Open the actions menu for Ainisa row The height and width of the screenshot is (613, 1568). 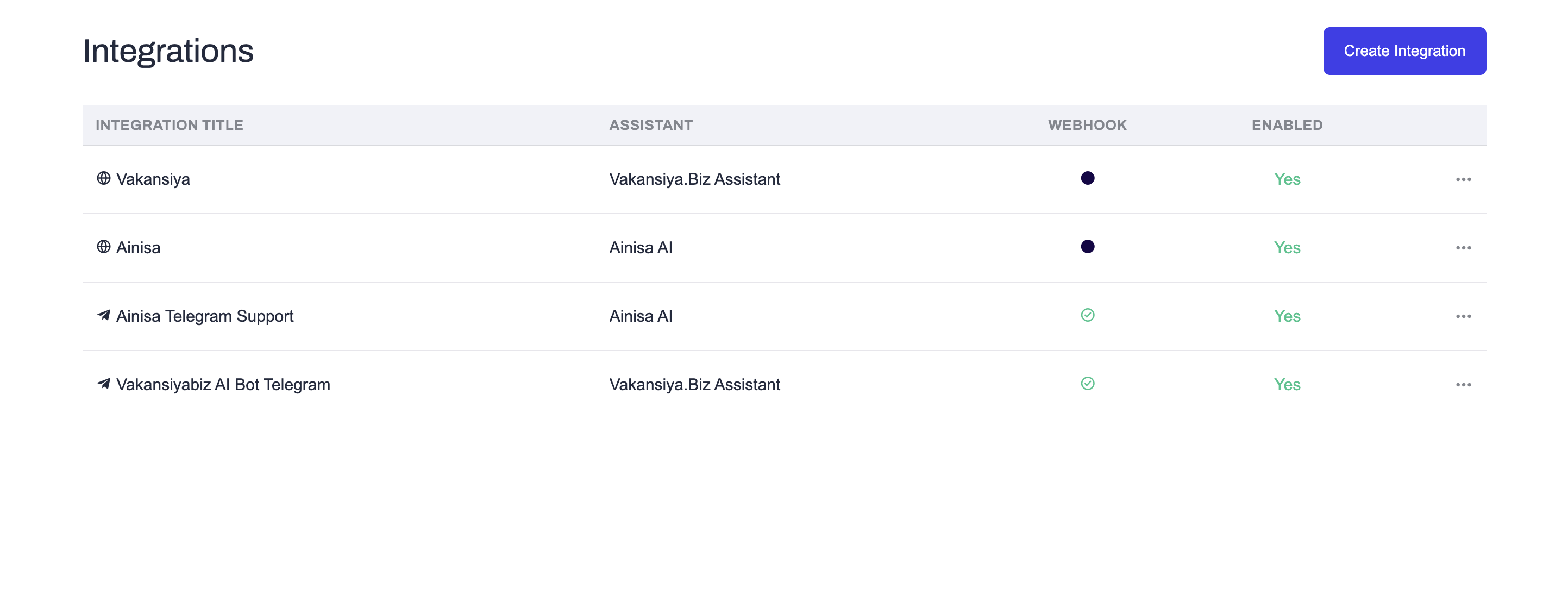[1465, 247]
